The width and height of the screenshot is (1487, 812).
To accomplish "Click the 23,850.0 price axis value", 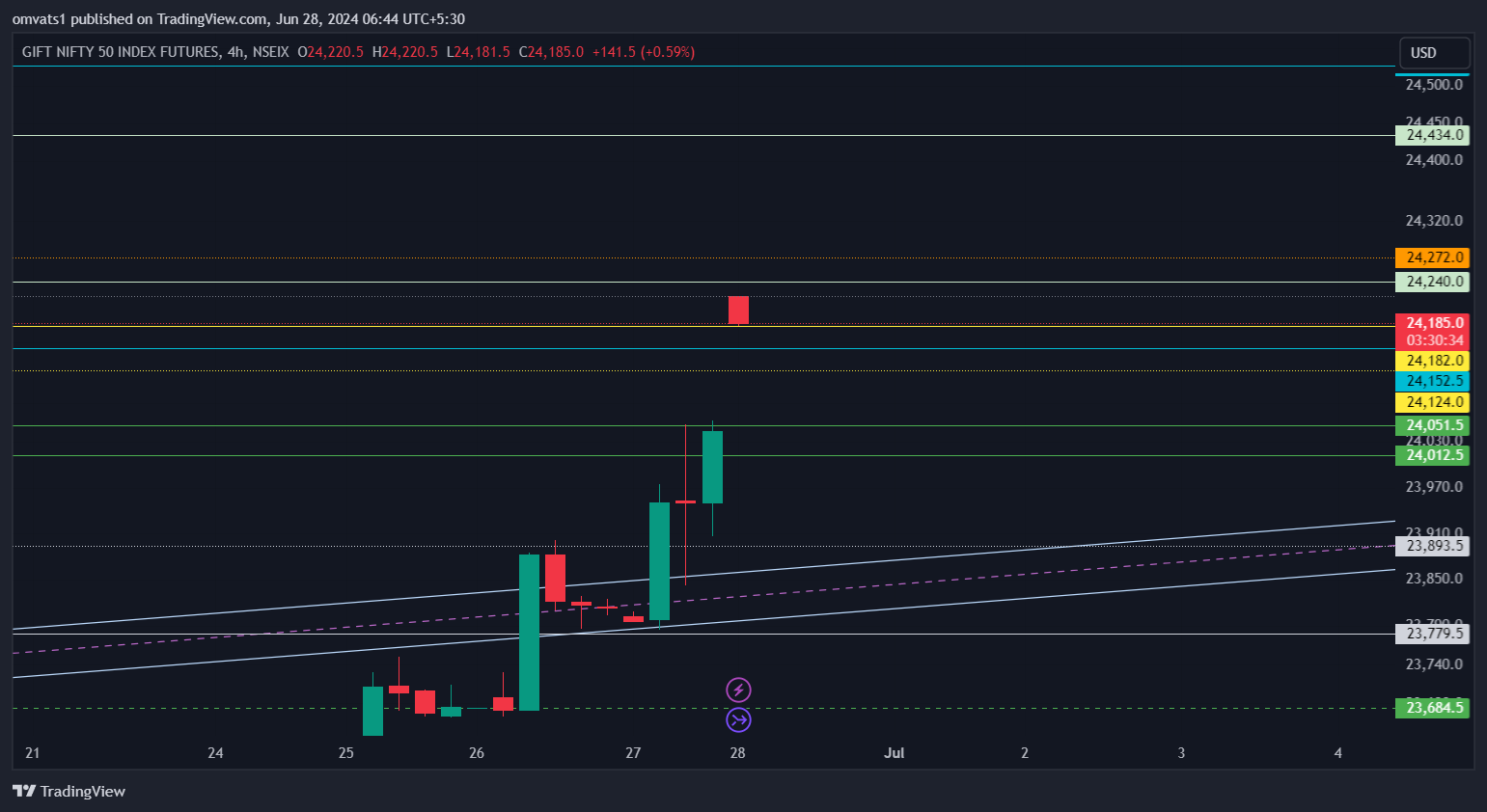I will click(1434, 579).
